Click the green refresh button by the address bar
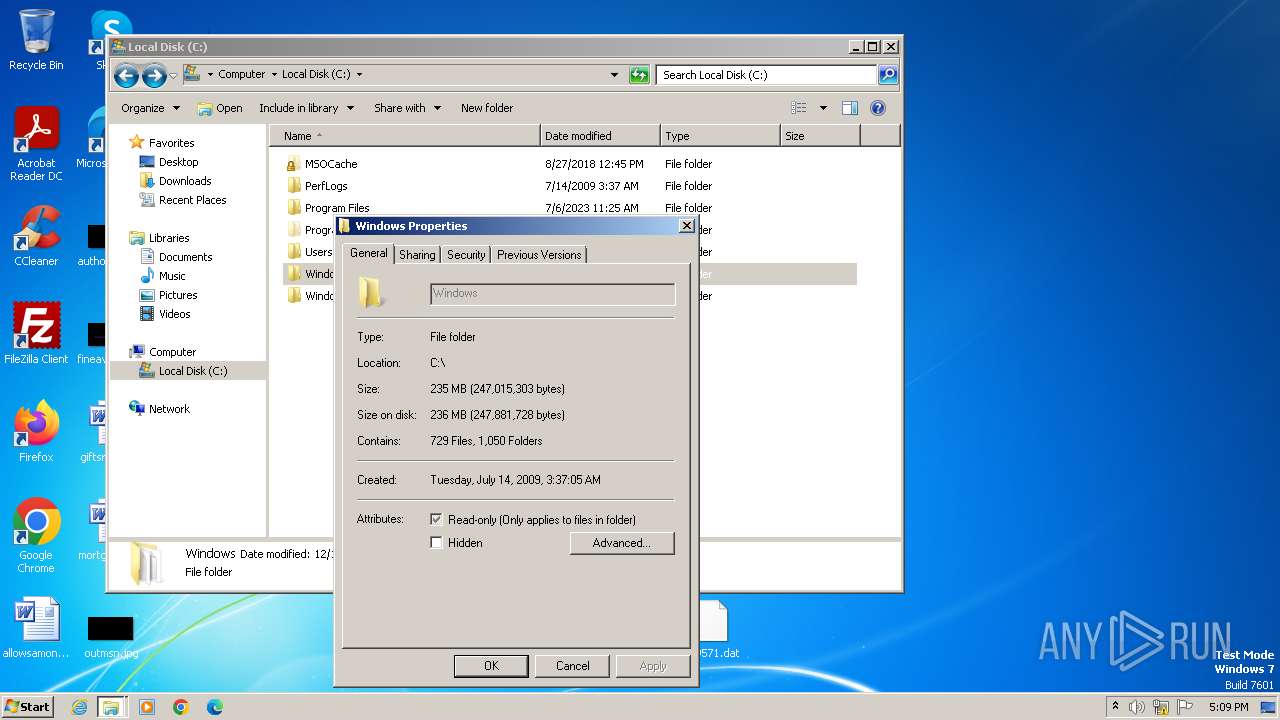Screen dimensions: 1280x720 pyautogui.click(x=639, y=75)
